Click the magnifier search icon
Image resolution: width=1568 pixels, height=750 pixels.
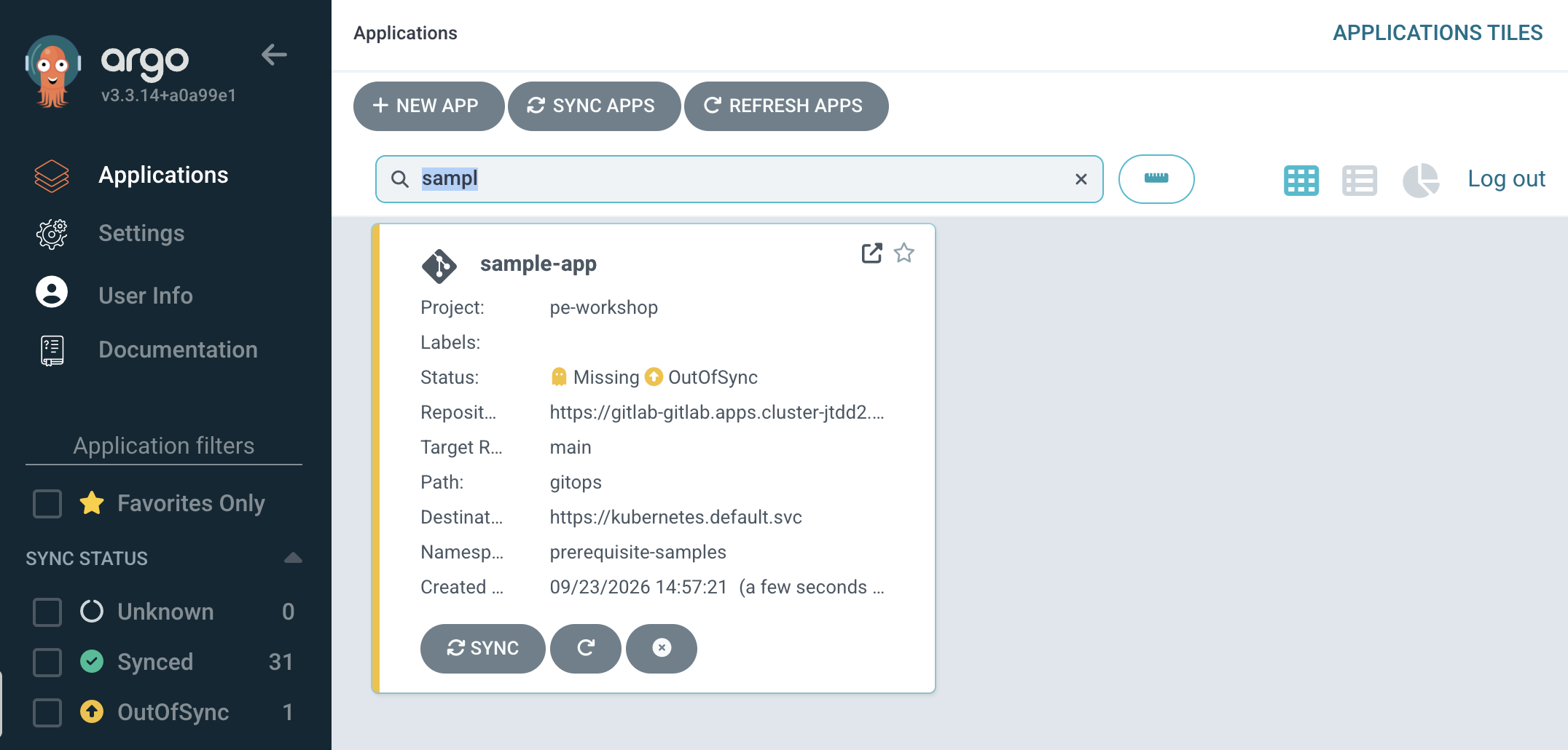tap(399, 179)
